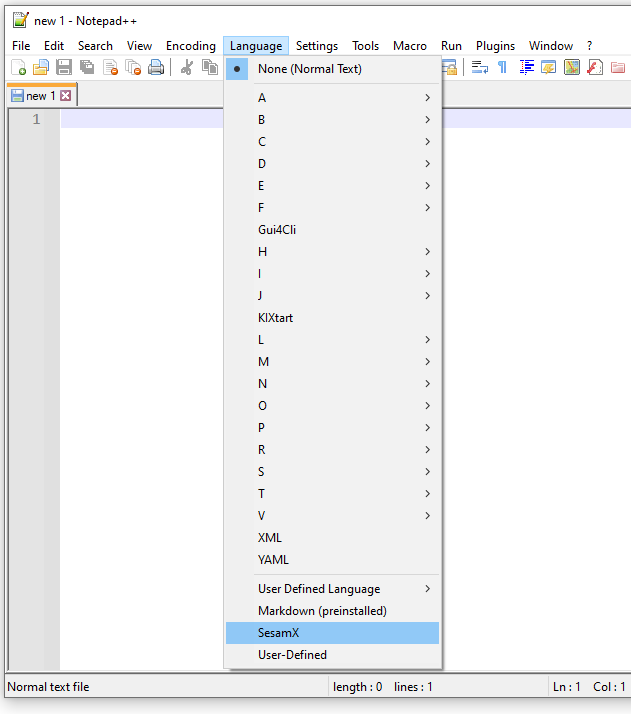Toggle the Word wrap toolbar icon
631x714 pixels.
click(x=479, y=67)
